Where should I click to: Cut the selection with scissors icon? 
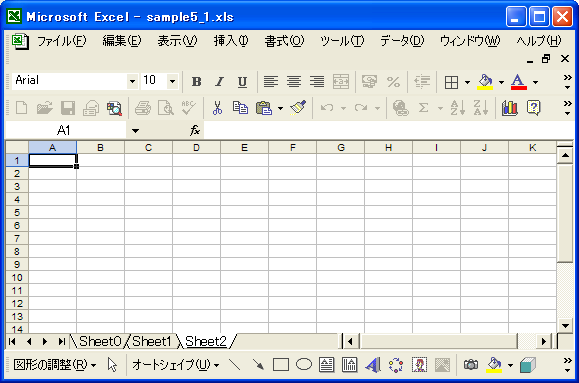tap(217, 108)
